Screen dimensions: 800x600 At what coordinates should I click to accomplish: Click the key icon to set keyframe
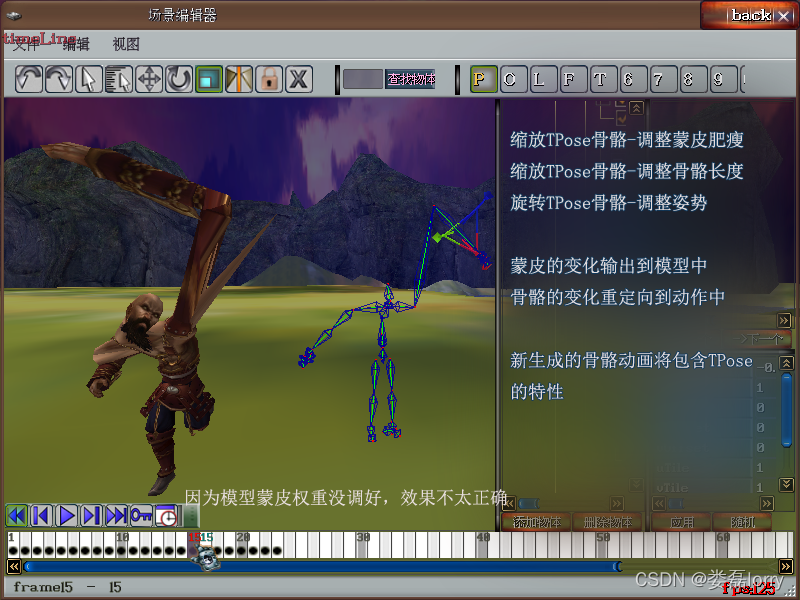point(141,516)
